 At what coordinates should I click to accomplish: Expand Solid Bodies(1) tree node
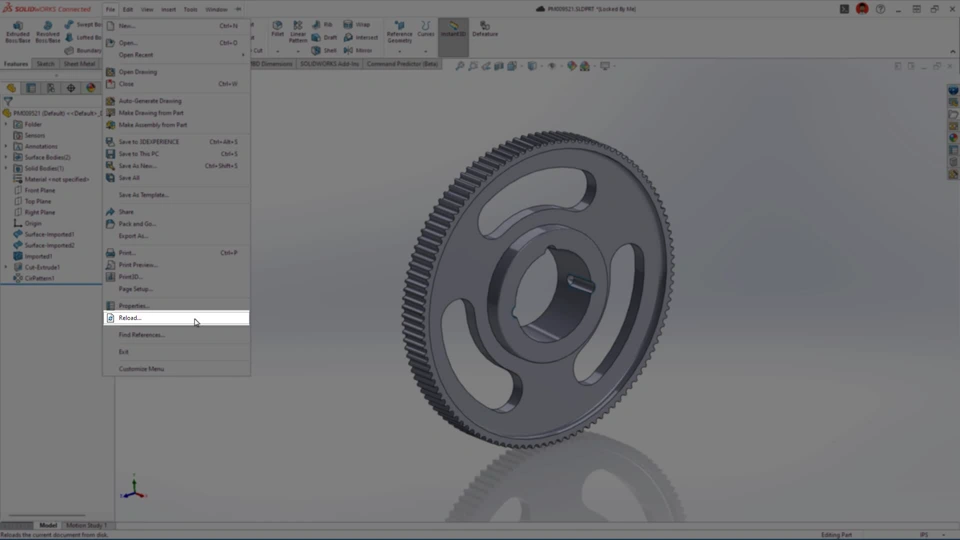tap(6, 168)
